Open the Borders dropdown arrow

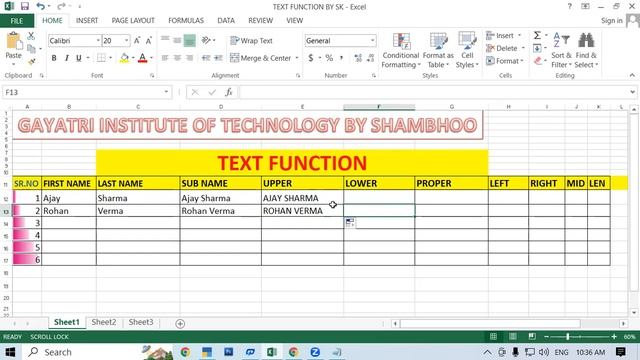click(x=110, y=58)
